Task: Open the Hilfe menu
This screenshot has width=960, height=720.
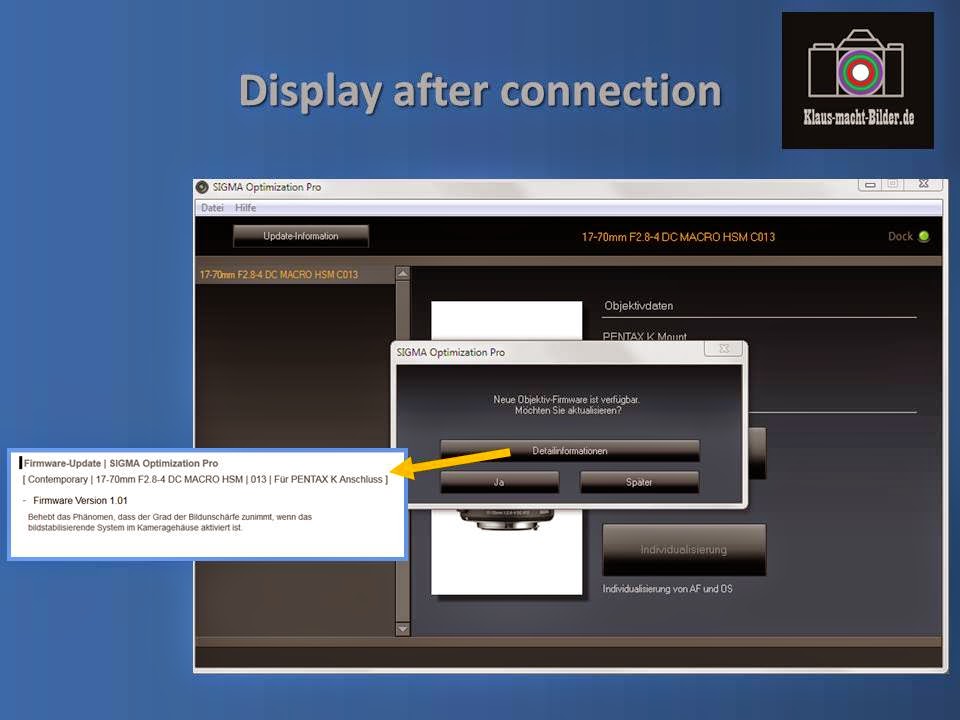Action: (x=246, y=208)
